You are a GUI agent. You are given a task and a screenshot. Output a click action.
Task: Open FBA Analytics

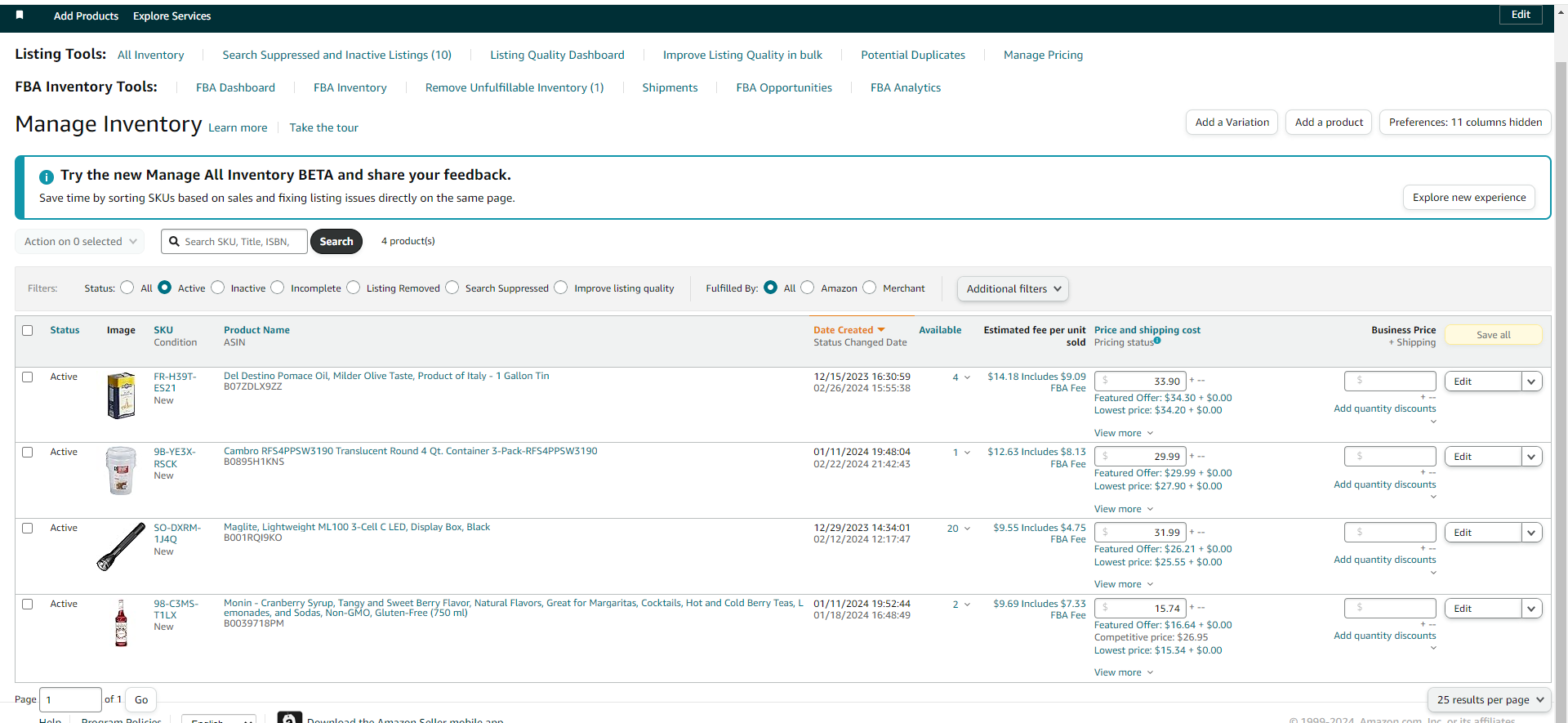coord(906,87)
